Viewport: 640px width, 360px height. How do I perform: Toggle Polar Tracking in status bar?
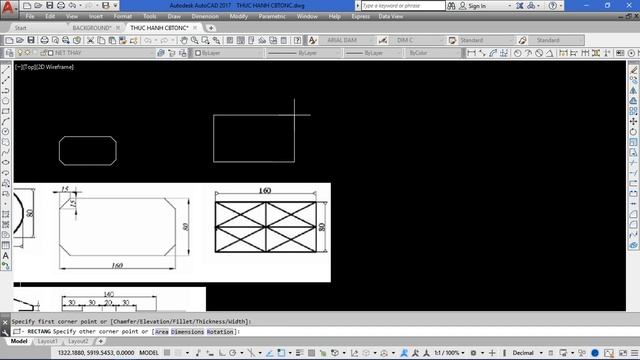(x=233, y=353)
